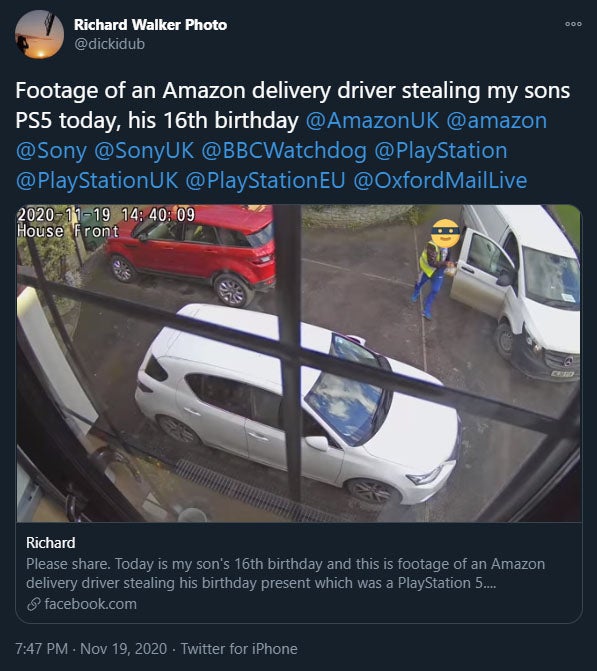Open the 7:47 PM Nov 19, 2020 timestamp
Screen dimensions: 597x671
(91, 649)
